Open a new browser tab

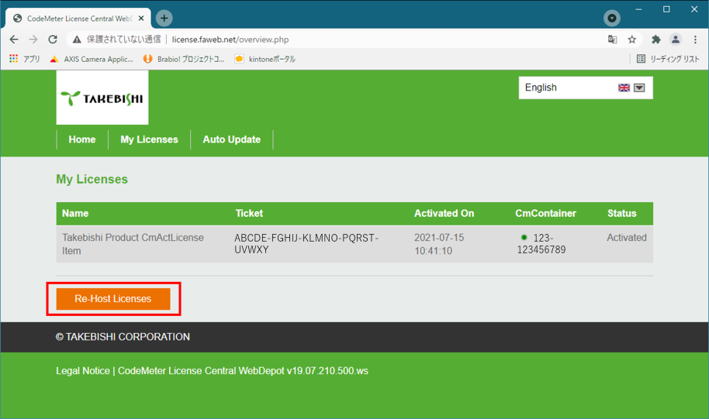pyautogui.click(x=164, y=18)
